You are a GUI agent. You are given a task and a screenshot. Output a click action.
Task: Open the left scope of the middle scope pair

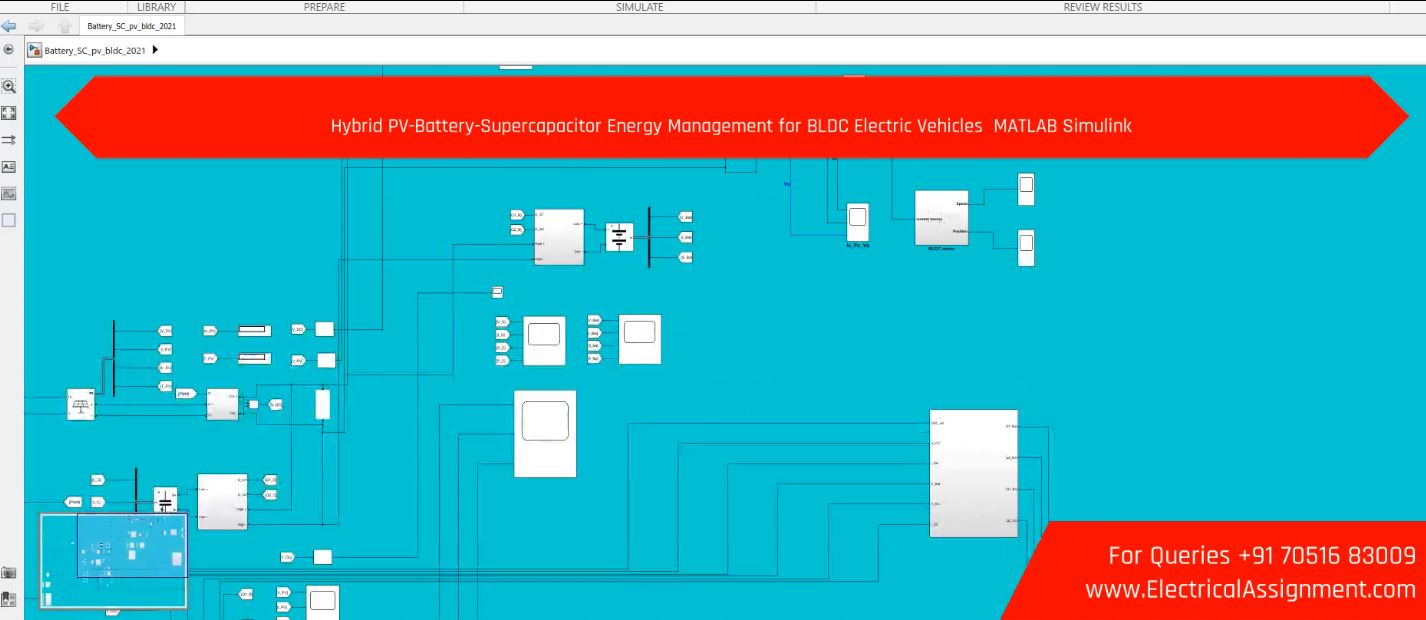coord(544,341)
